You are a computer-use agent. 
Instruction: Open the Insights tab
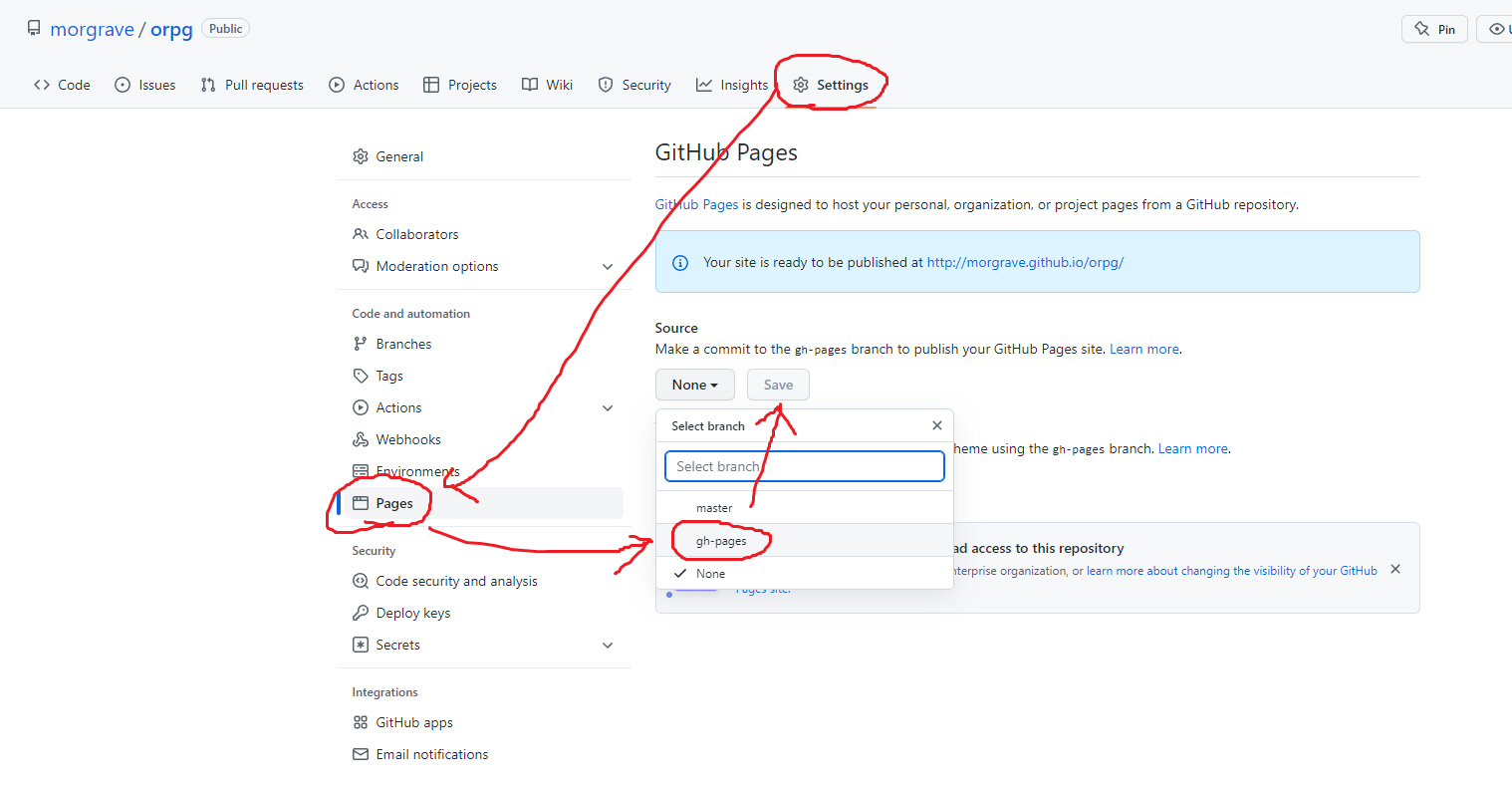pyautogui.click(x=732, y=85)
